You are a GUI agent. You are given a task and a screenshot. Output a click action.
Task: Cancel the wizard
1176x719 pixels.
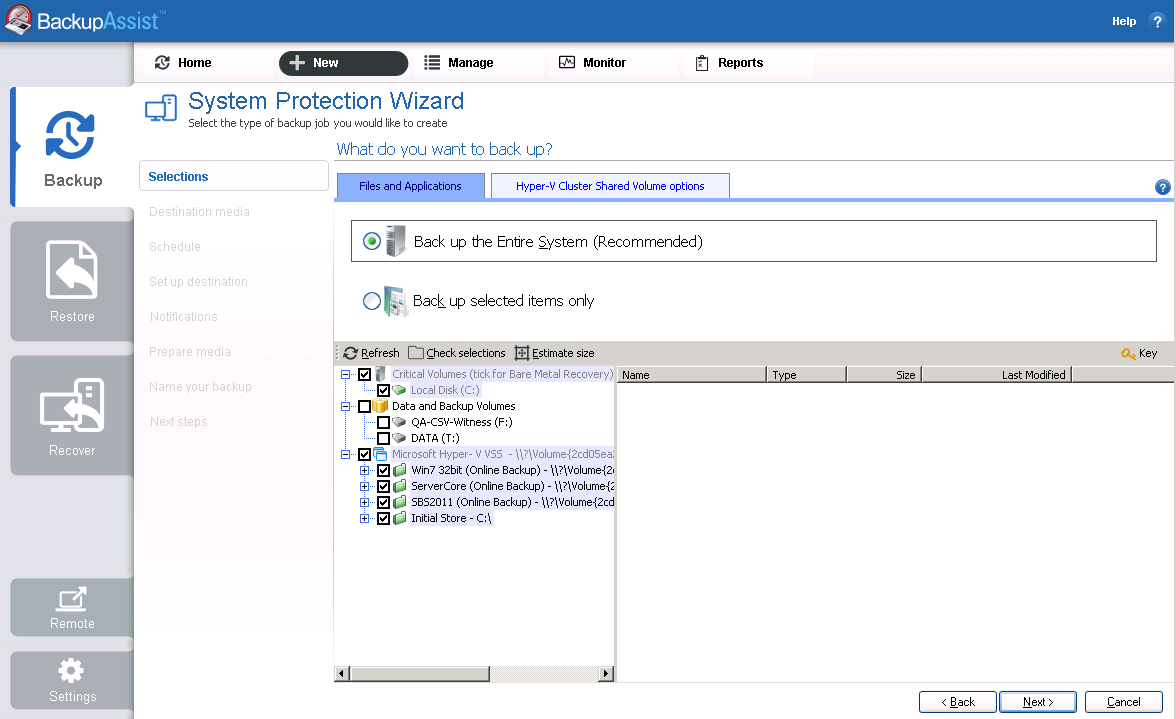tap(1124, 702)
